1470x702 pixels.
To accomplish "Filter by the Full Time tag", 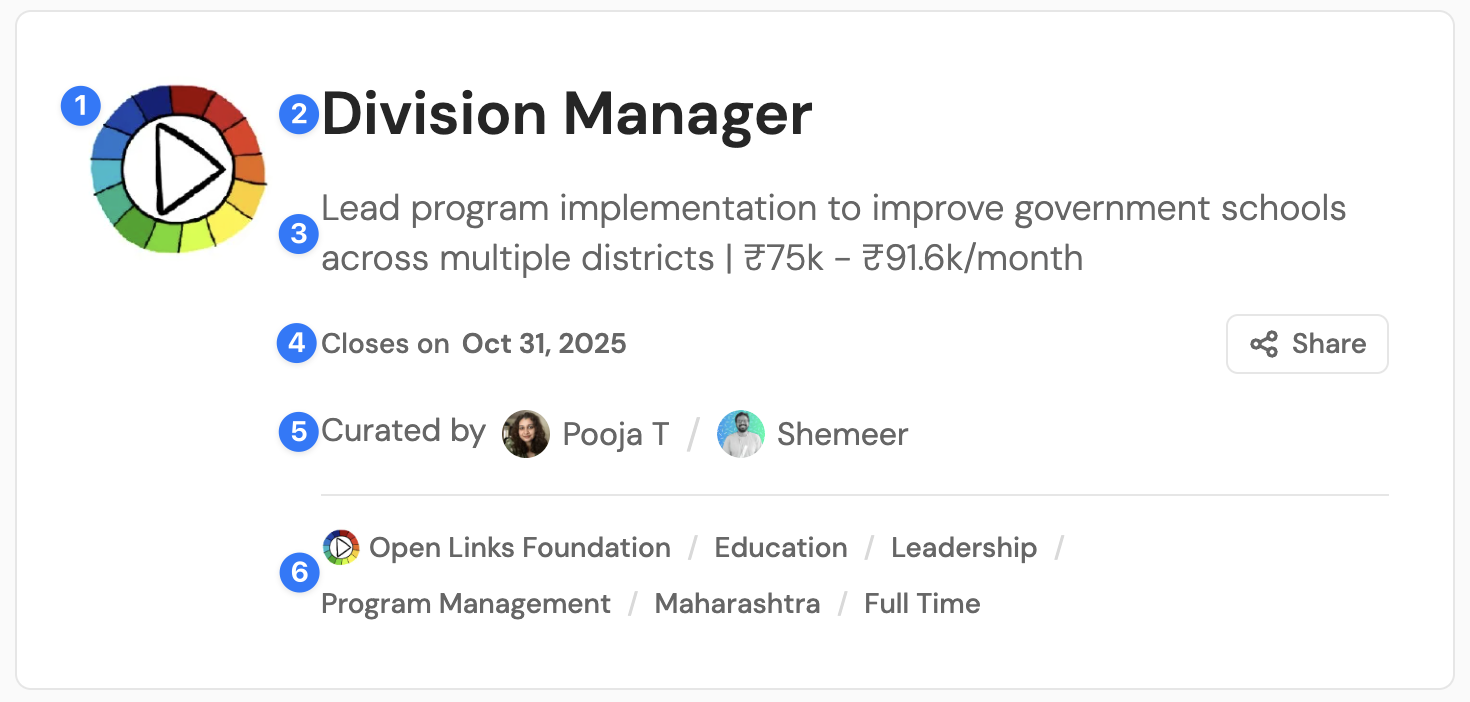I will pos(922,604).
